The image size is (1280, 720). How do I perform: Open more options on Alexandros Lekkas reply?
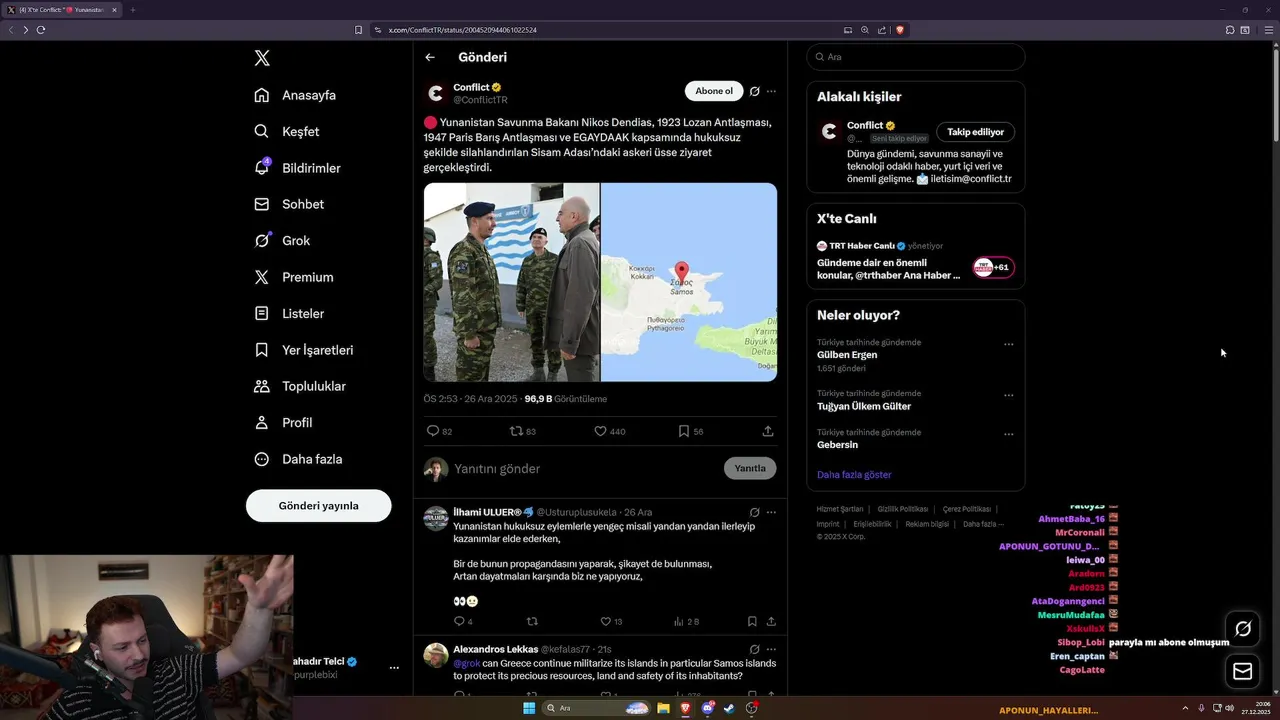point(771,649)
